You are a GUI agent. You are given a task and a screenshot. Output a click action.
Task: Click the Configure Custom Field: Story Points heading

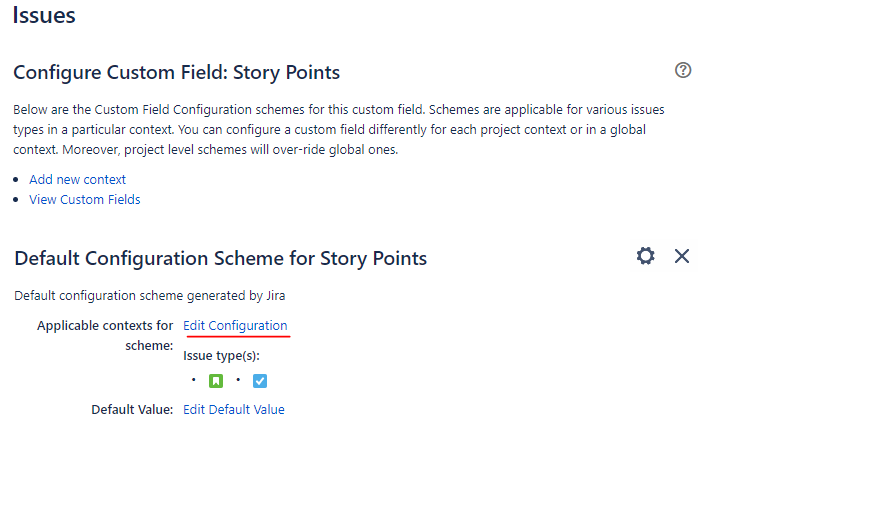[176, 72]
